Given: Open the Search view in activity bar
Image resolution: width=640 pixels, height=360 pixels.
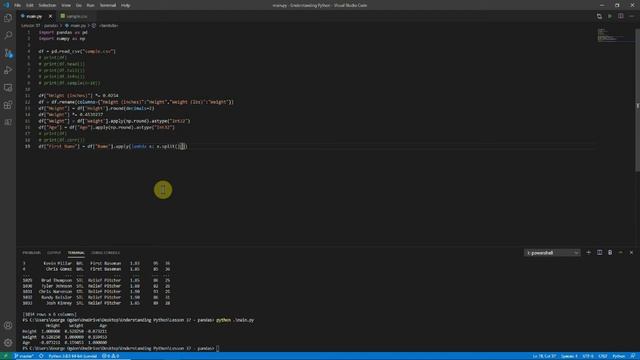Looking at the screenshot, I should coord(8,36).
